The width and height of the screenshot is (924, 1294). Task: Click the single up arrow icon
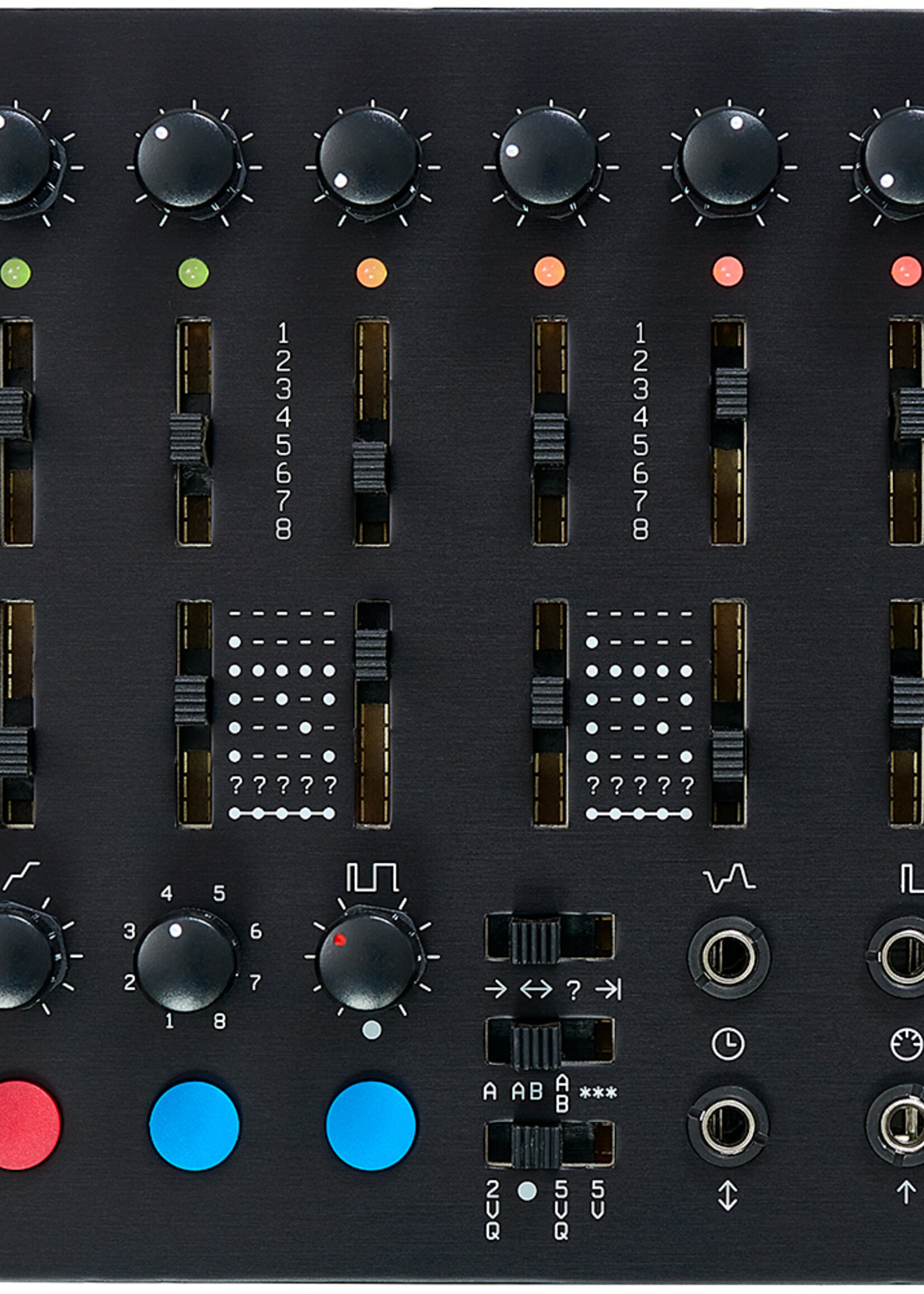(x=906, y=1192)
